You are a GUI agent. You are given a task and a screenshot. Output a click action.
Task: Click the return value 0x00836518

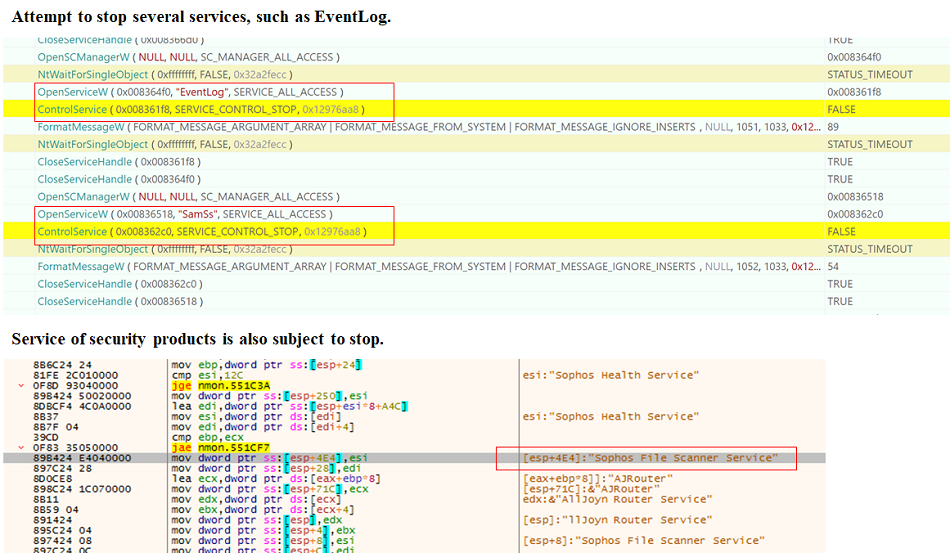(x=854, y=197)
